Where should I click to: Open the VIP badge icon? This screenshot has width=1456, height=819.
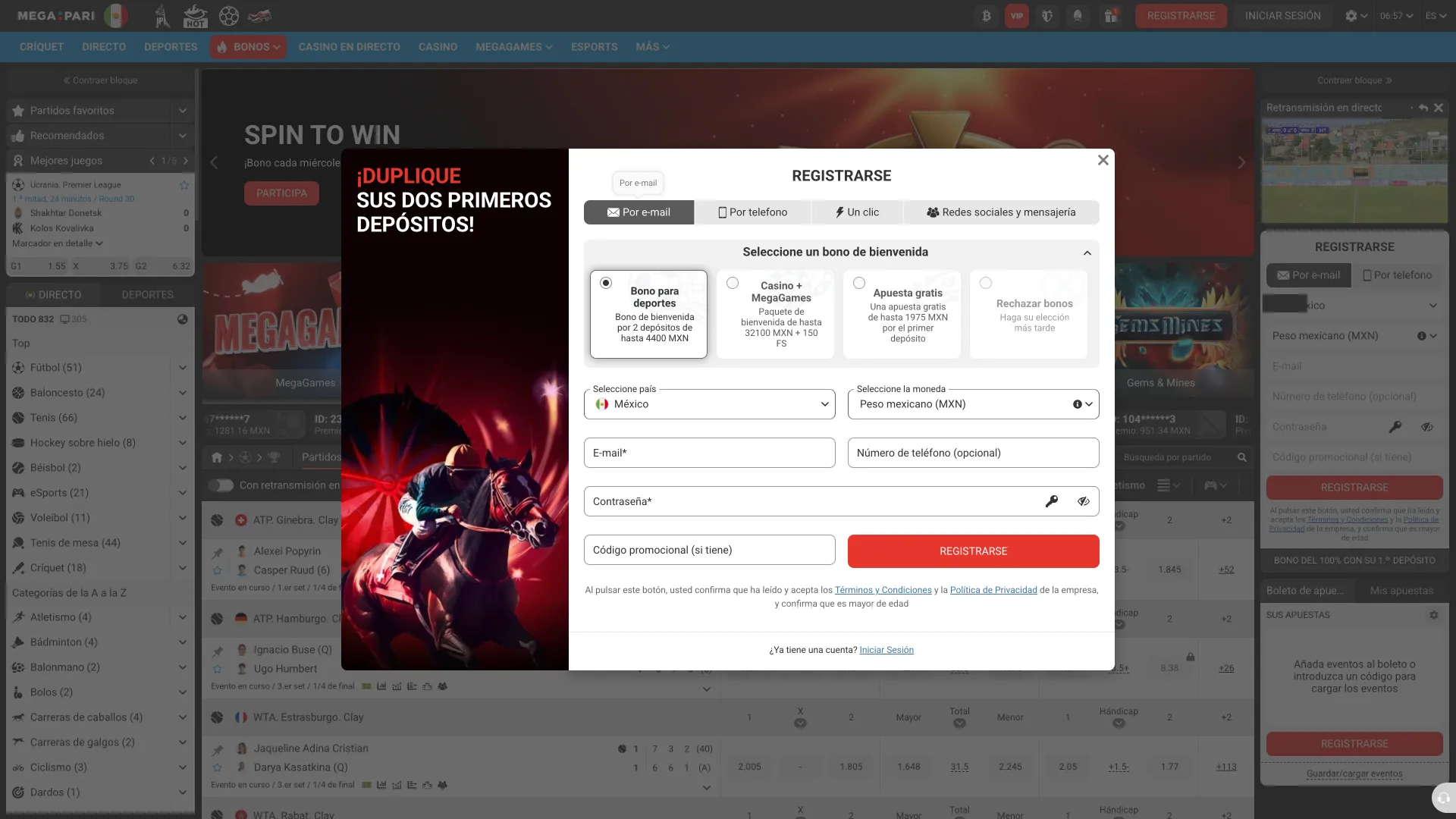pos(1017,16)
